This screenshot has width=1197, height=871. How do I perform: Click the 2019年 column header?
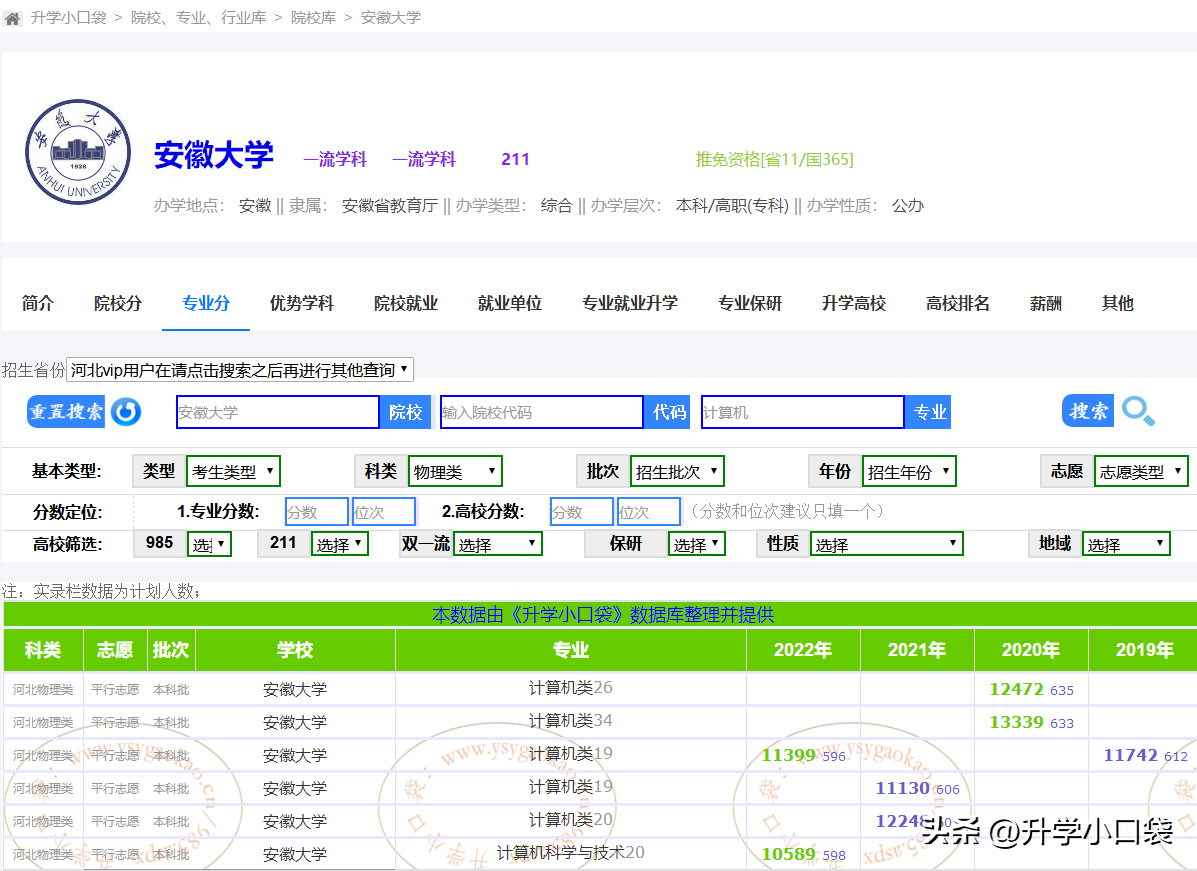point(1143,650)
